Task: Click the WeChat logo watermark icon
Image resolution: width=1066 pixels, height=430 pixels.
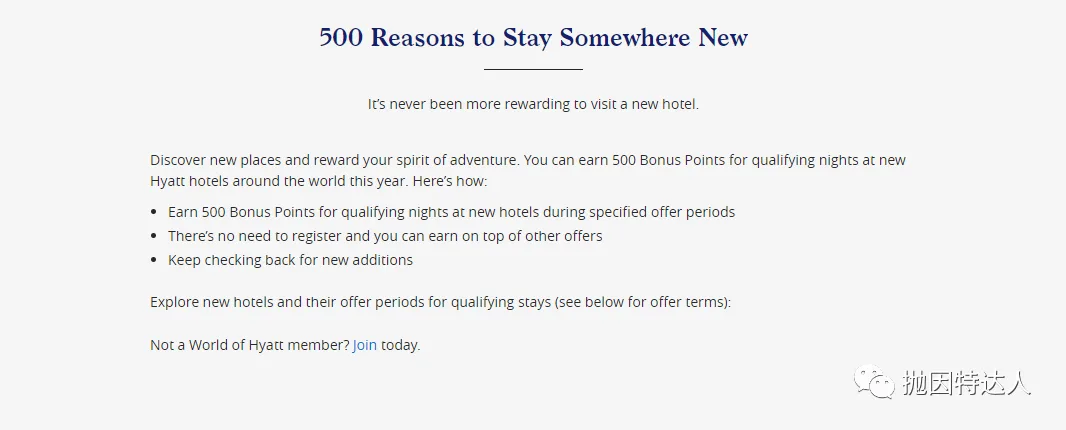Action: 874,382
